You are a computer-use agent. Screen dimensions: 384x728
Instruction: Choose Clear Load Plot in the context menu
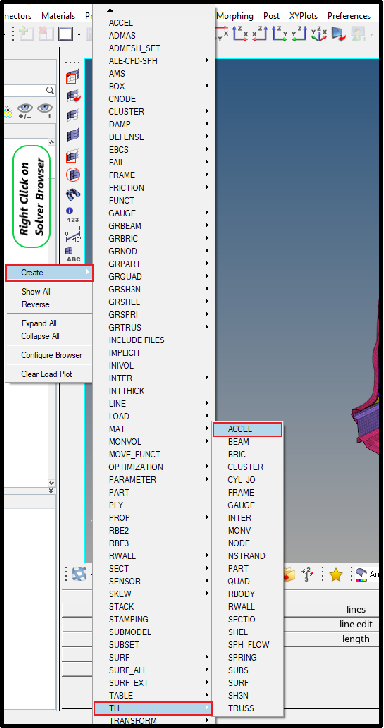(47, 374)
